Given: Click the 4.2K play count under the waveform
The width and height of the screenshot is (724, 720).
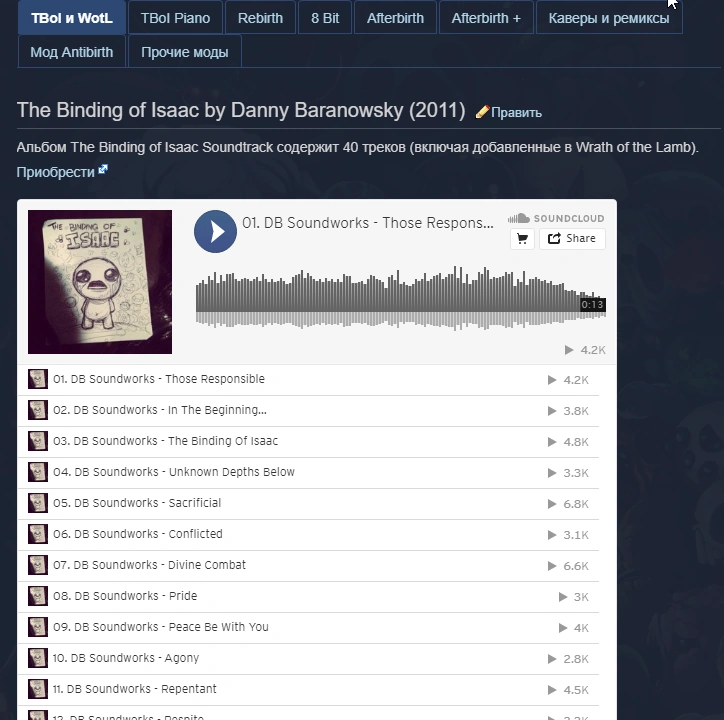Looking at the screenshot, I should coord(585,350).
